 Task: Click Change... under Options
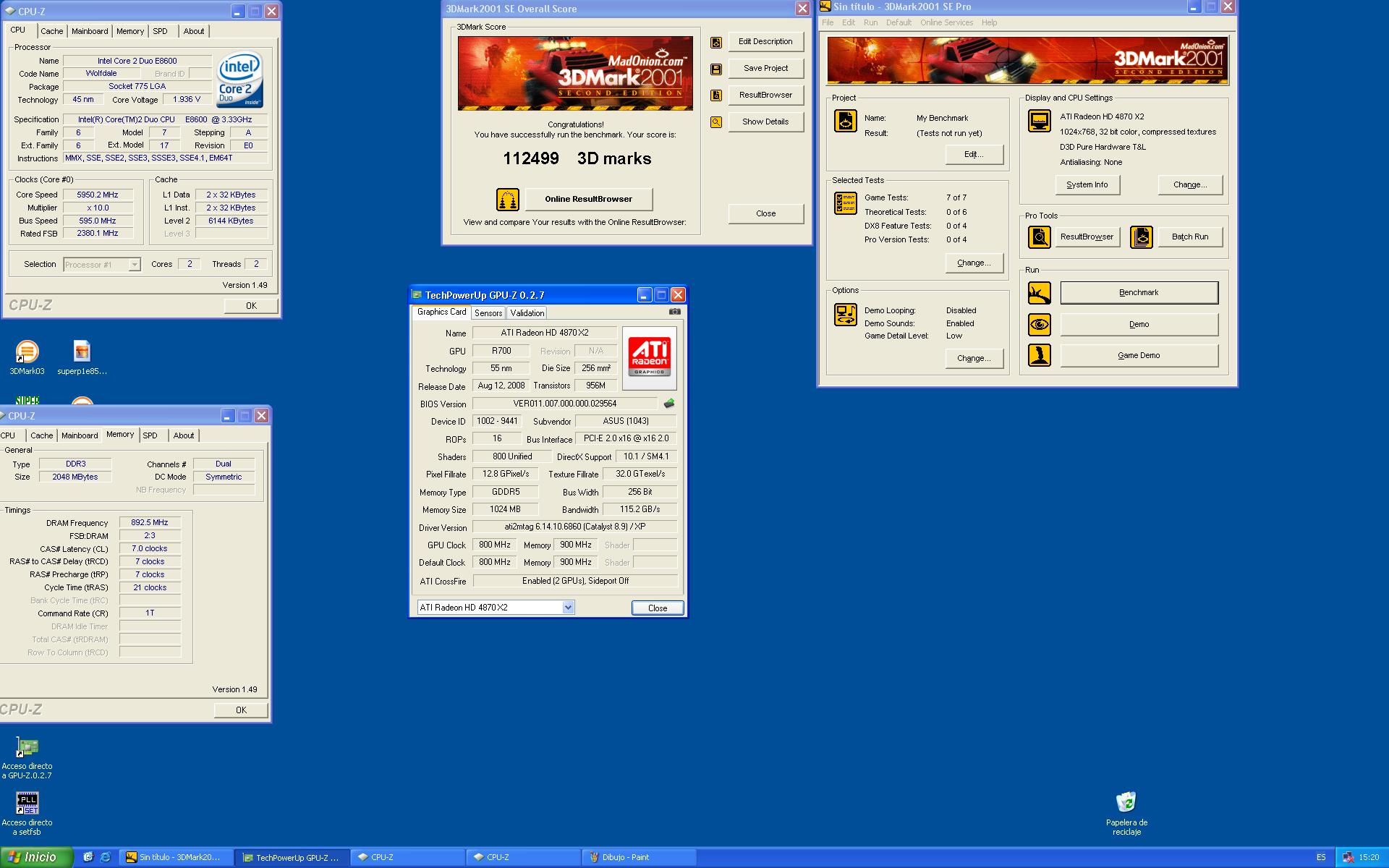[974, 358]
